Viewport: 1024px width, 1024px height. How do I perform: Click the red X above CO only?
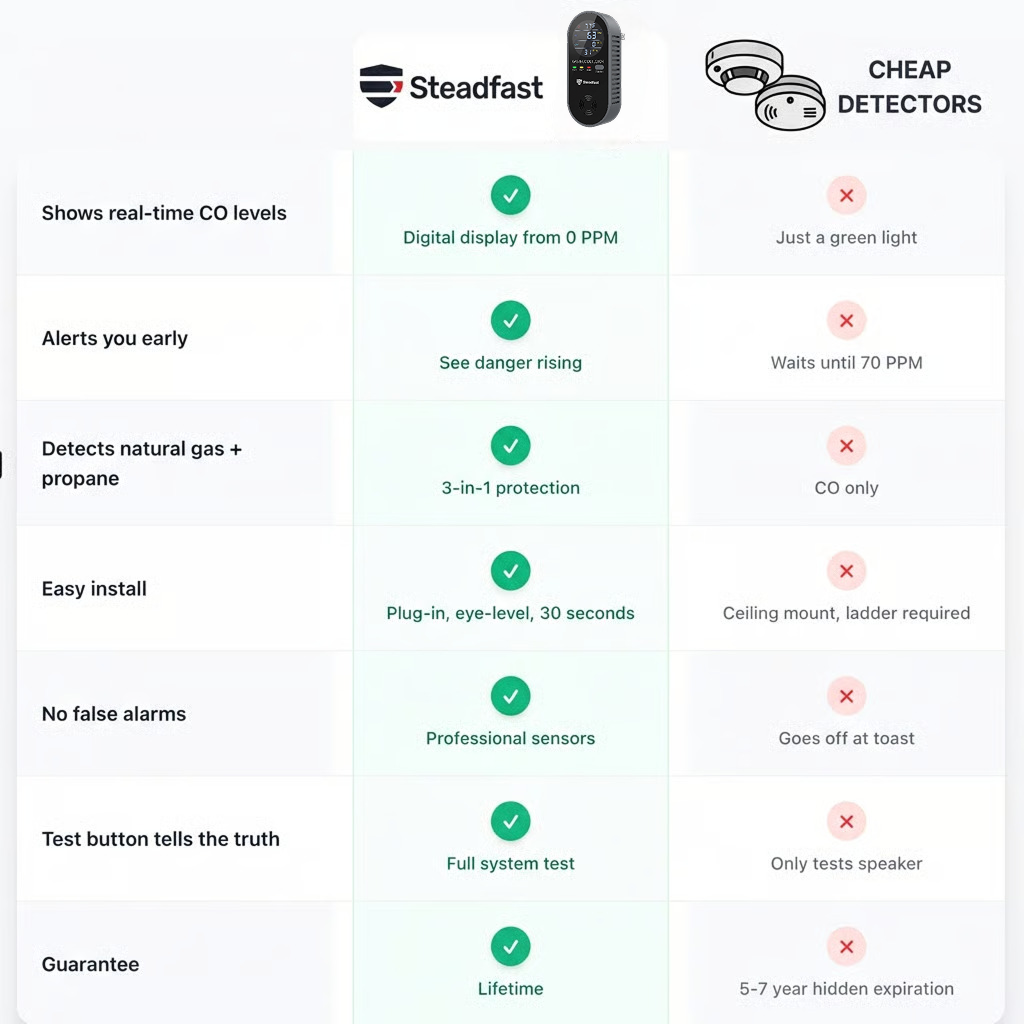tap(846, 446)
